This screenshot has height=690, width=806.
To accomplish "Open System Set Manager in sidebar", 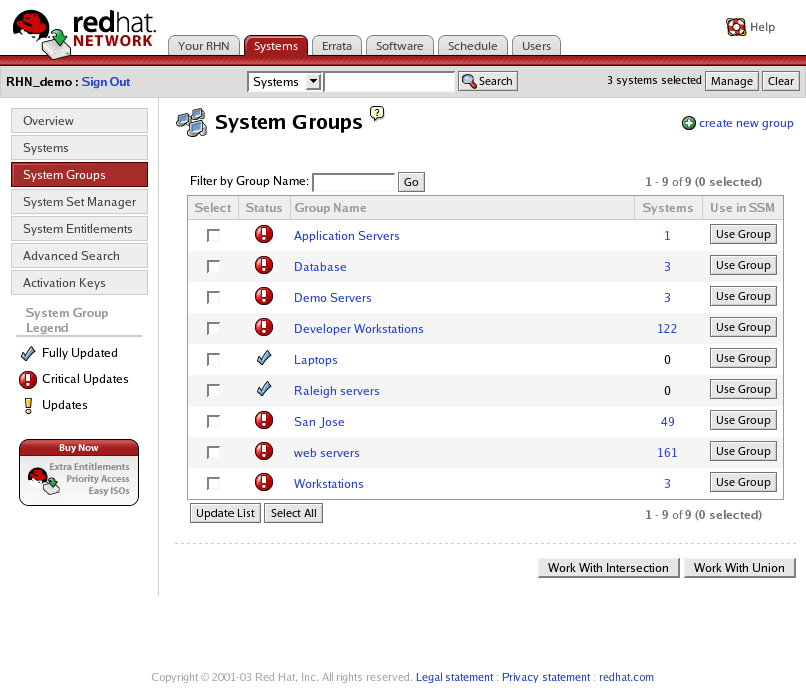I will coord(79,202).
